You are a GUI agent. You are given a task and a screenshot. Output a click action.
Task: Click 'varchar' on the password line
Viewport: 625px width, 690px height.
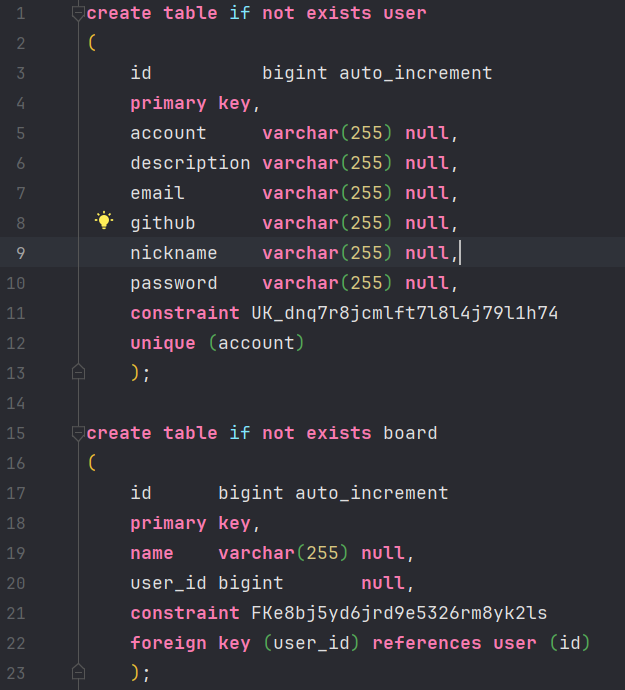[x=300, y=283]
